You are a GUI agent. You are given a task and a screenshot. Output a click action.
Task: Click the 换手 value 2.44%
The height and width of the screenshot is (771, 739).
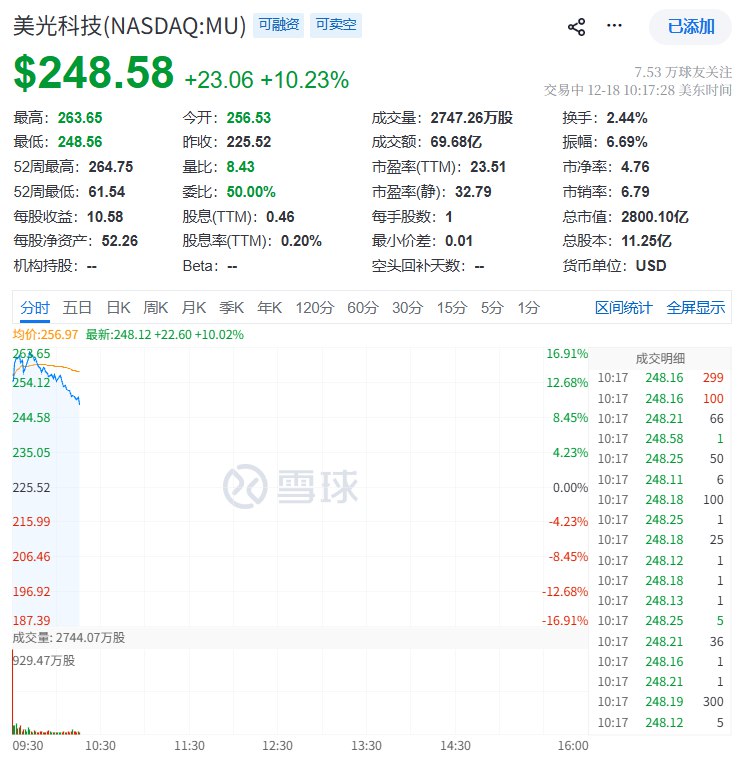(x=627, y=118)
